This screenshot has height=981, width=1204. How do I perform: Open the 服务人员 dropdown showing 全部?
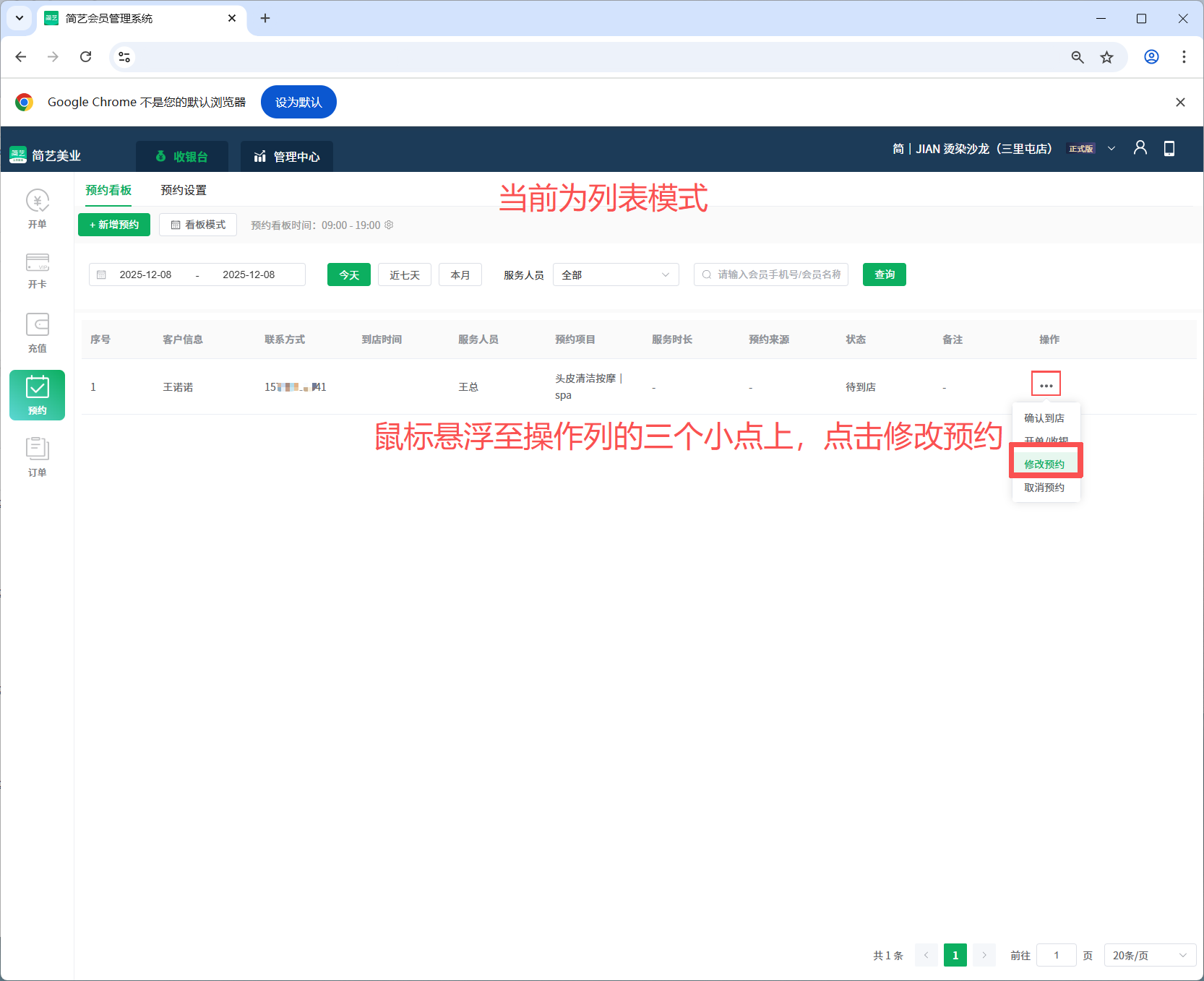pyautogui.click(x=615, y=275)
